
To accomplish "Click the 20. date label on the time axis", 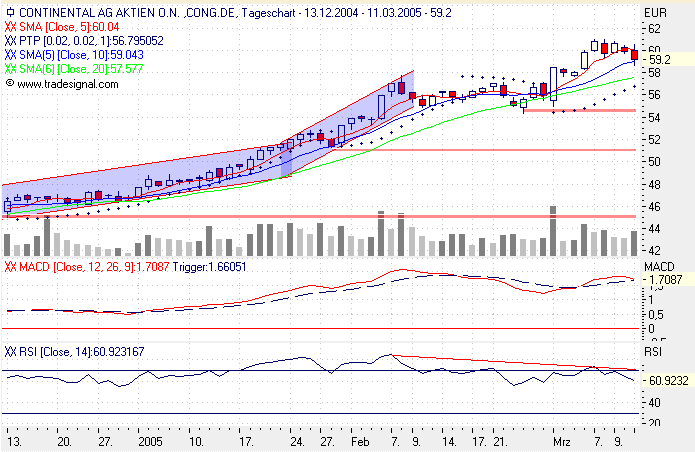I will tap(64, 442).
